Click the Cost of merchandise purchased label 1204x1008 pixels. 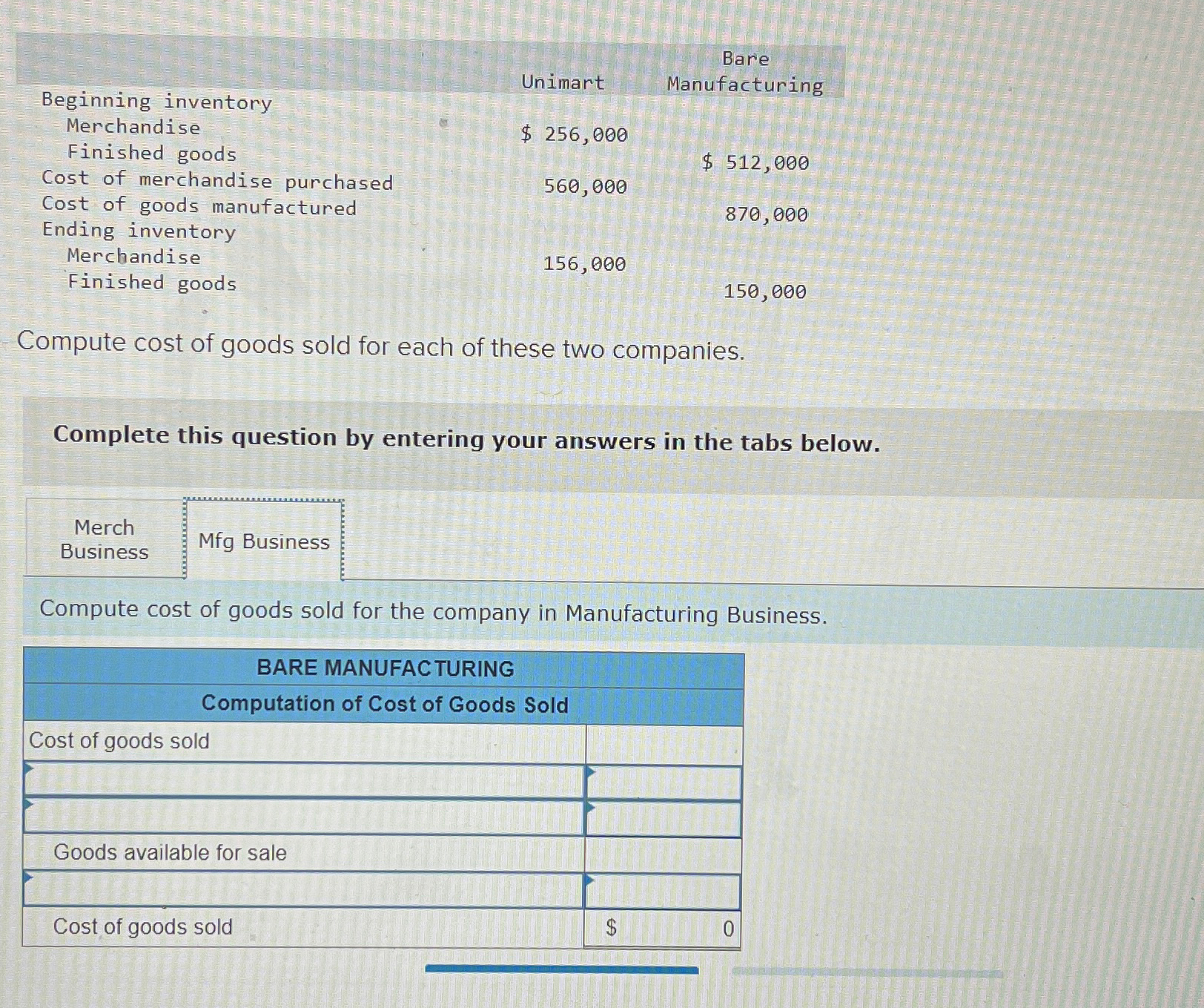217,180
